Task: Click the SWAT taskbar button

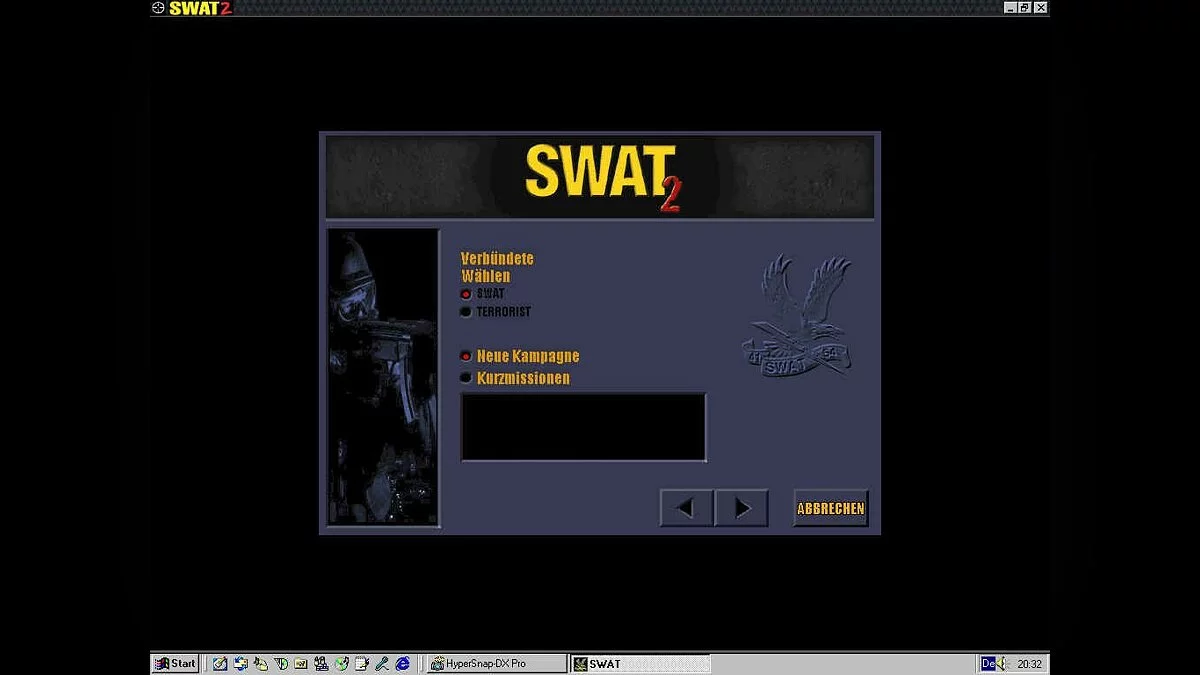Action: coord(640,663)
